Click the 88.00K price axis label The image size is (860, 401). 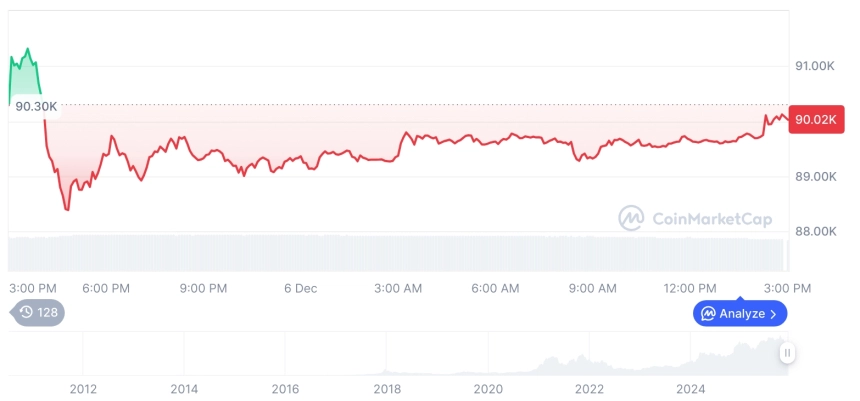(815, 231)
